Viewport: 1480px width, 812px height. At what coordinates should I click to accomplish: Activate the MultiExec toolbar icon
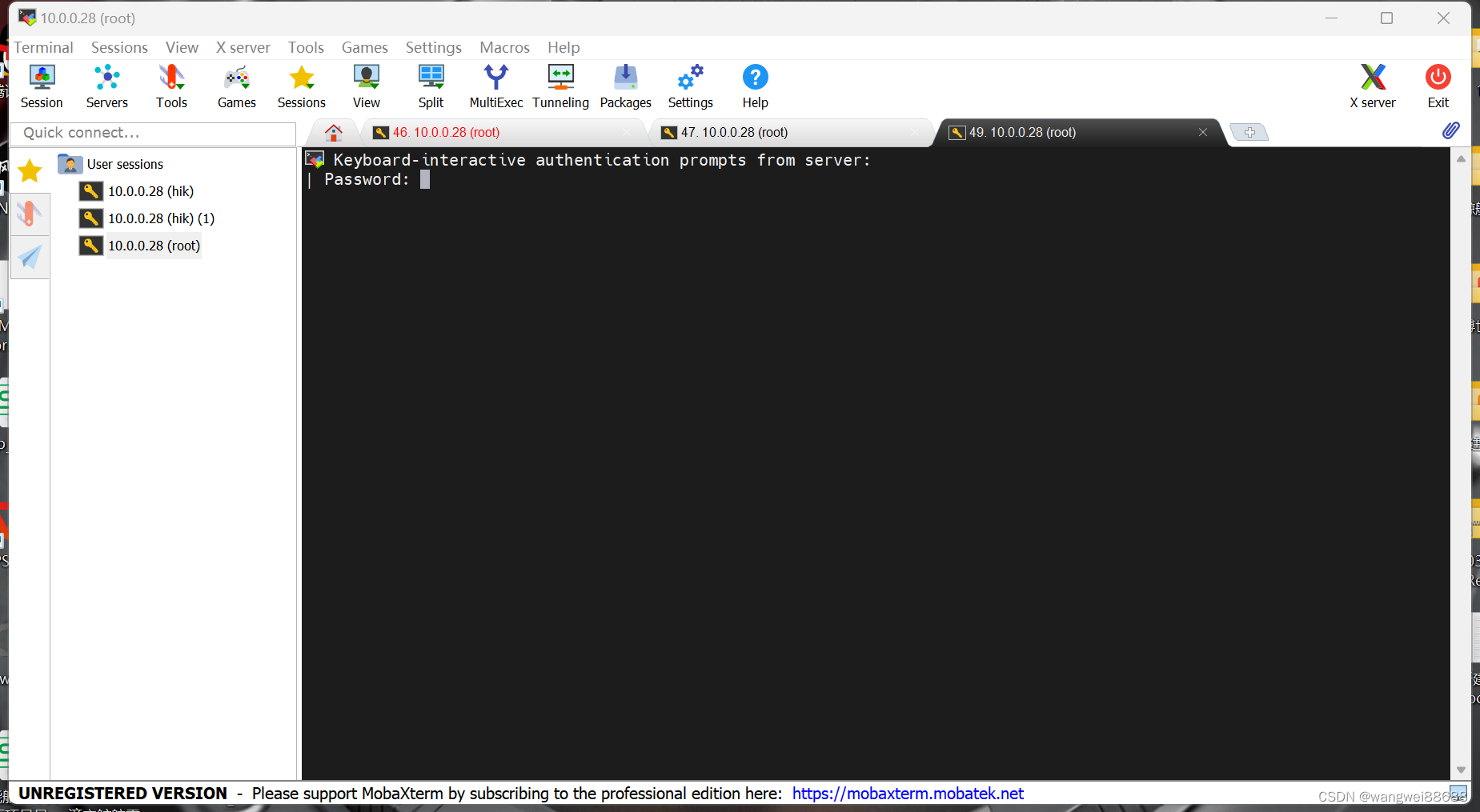click(x=496, y=86)
